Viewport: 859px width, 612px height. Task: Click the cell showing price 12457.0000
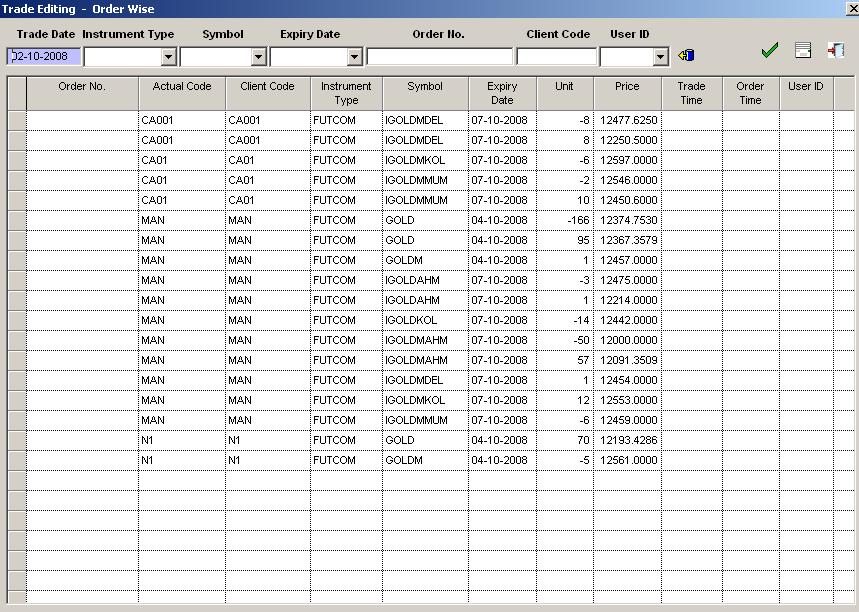626,260
